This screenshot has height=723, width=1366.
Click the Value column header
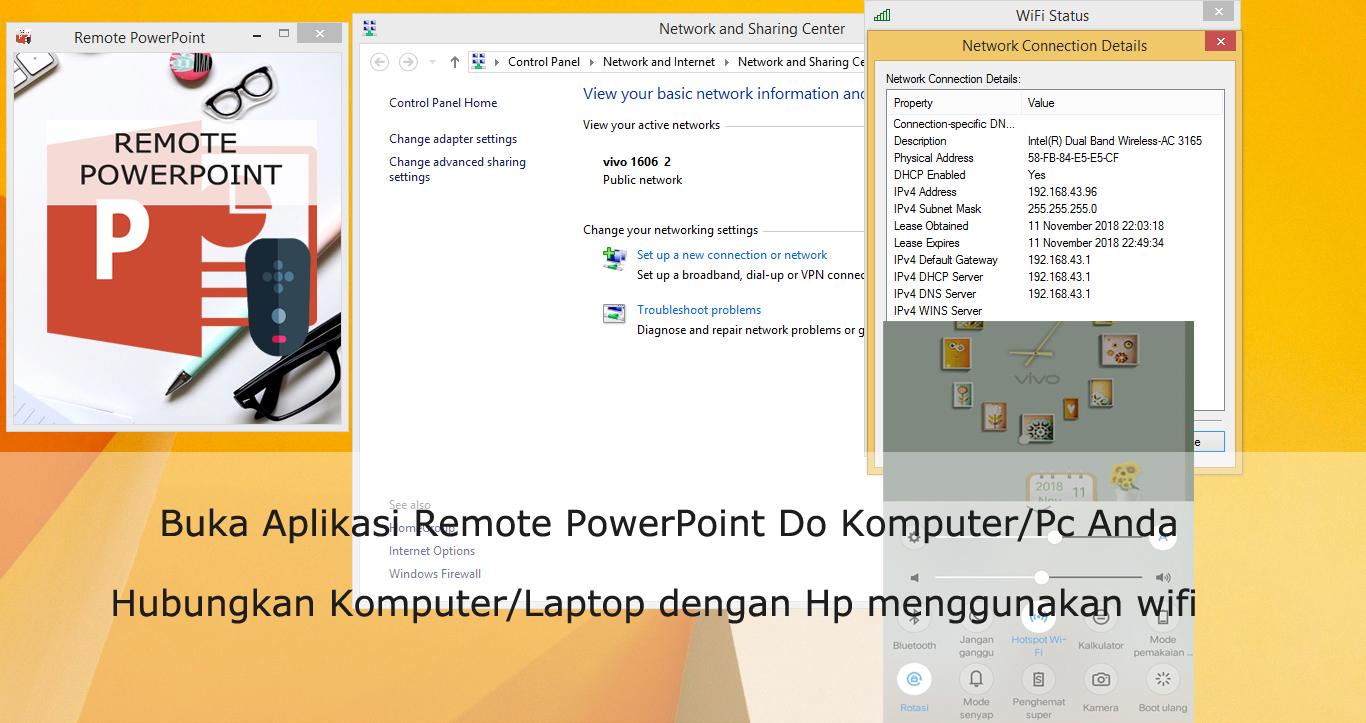click(1122, 103)
